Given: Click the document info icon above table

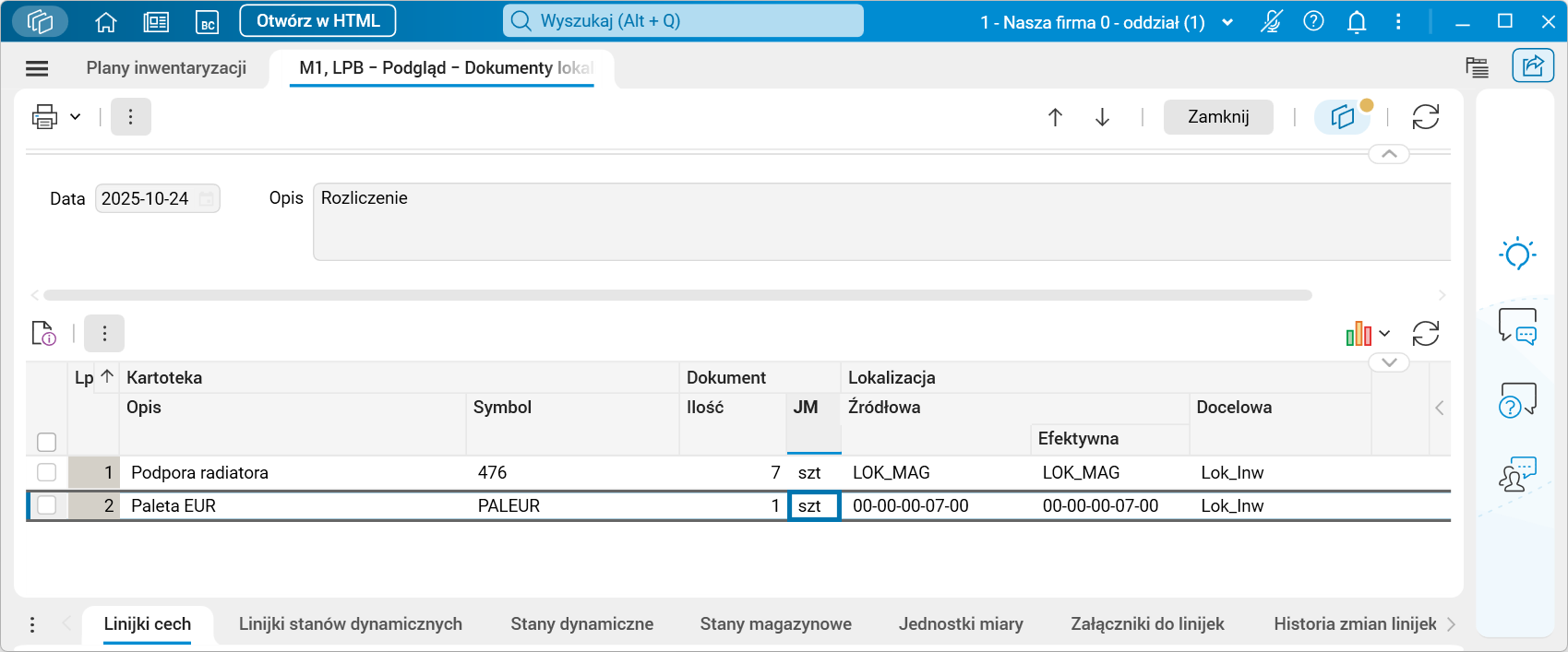Looking at the screenshot, I should click(x=43, y=333).
